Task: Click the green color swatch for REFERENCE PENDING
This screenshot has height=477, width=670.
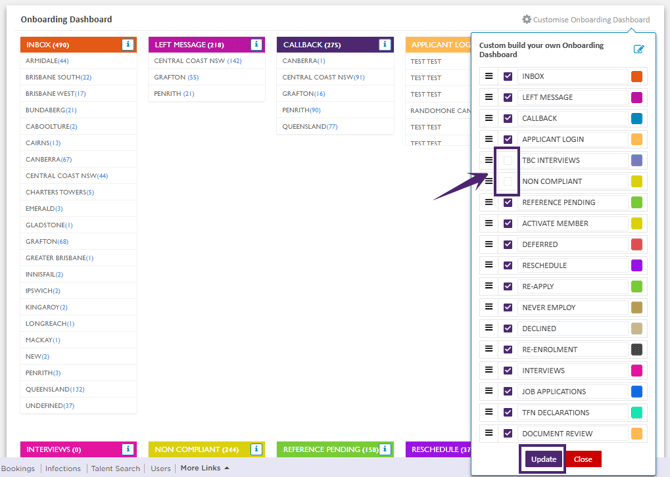Action: [x=637, y=203]
